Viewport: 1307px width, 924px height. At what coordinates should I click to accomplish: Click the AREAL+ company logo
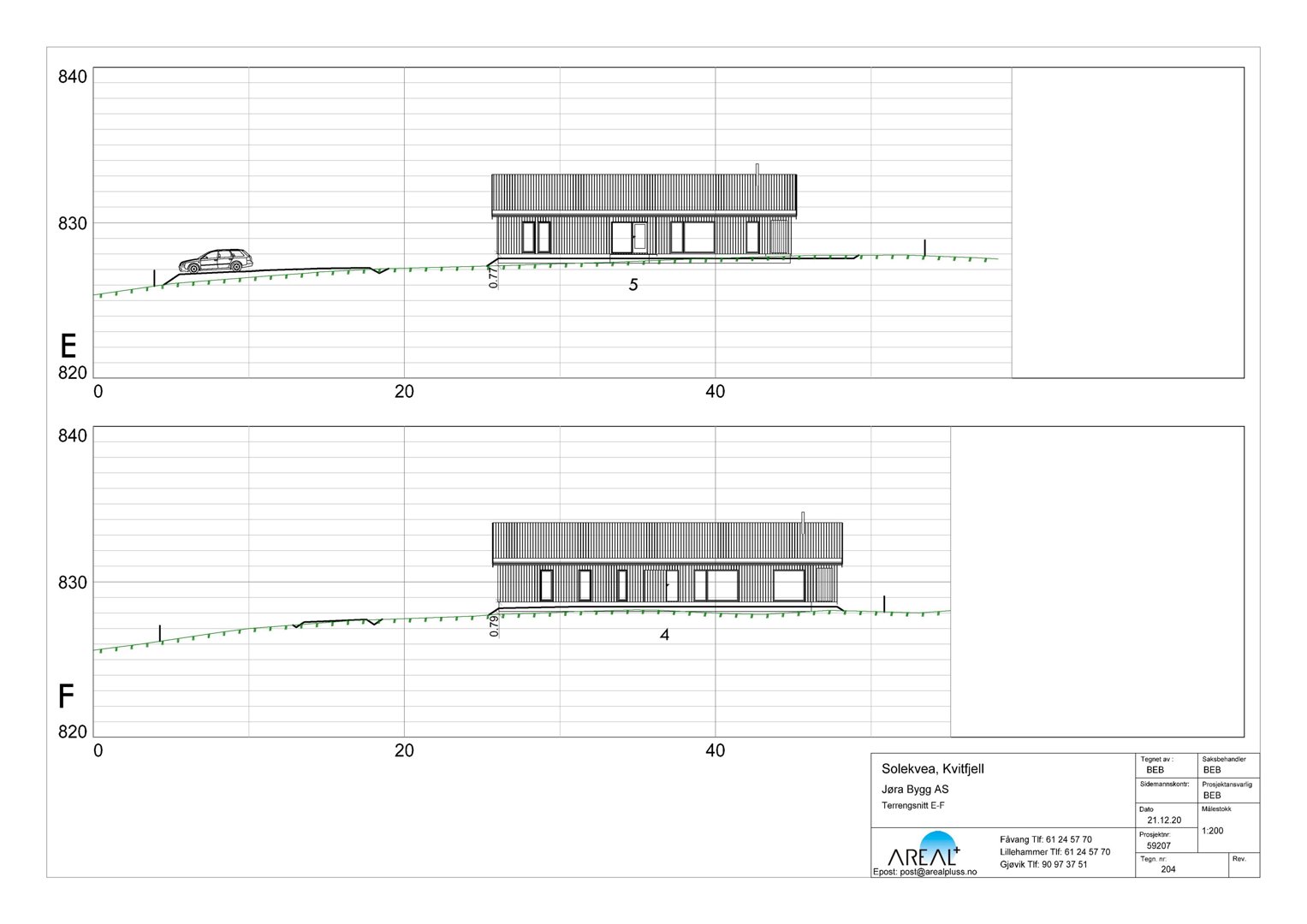(924, 850)
